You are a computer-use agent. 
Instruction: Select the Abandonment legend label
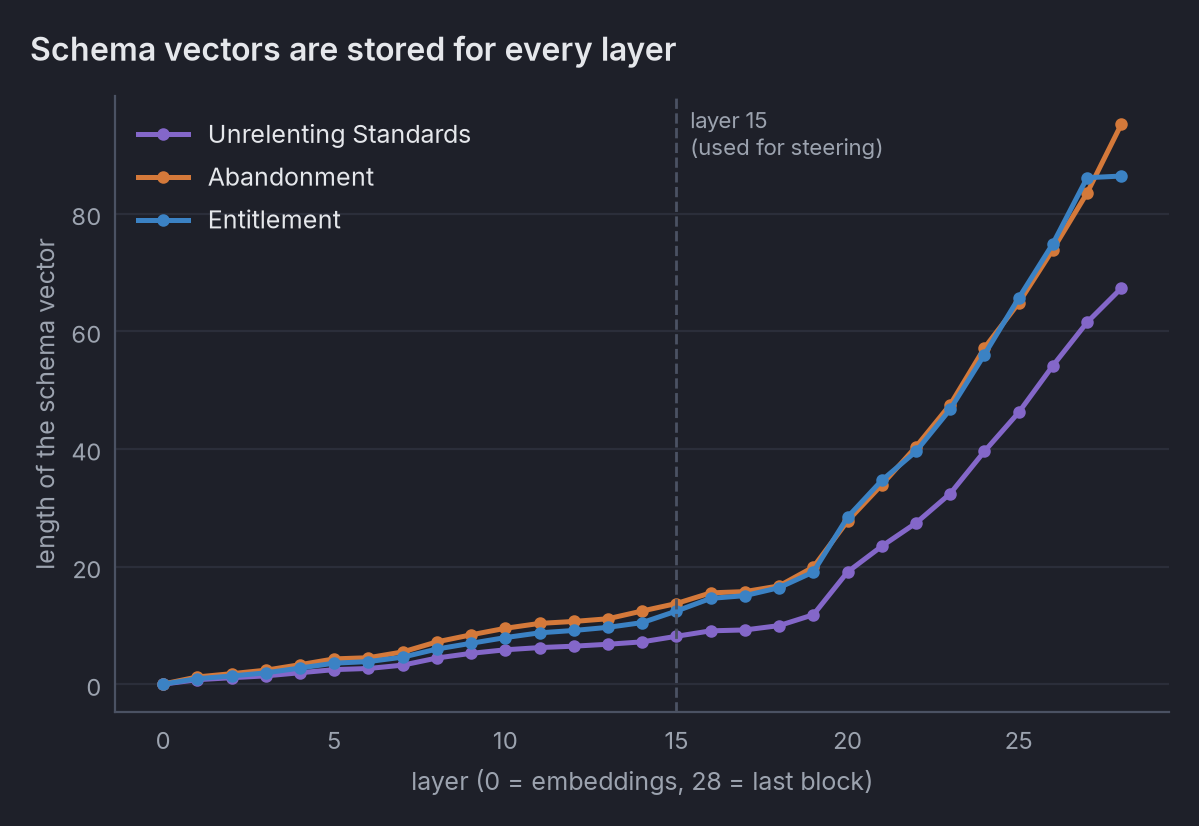click(x=291, y=177)
